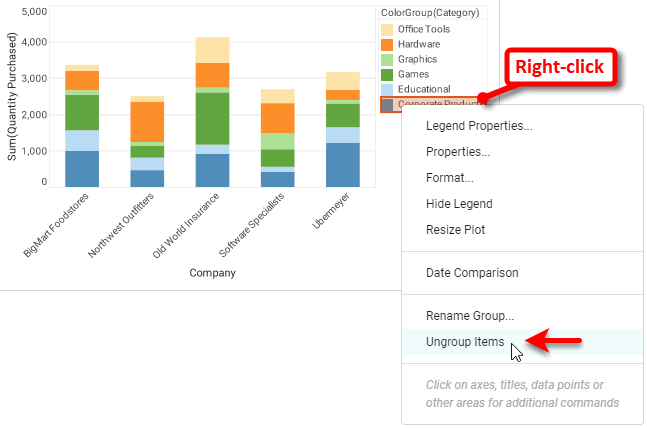Image resolution: width=647 pixels, height=428 pixels.
Task: Select the Old World Insurance green Games segment
Action: pyautogui.click(x=212, y=118)
